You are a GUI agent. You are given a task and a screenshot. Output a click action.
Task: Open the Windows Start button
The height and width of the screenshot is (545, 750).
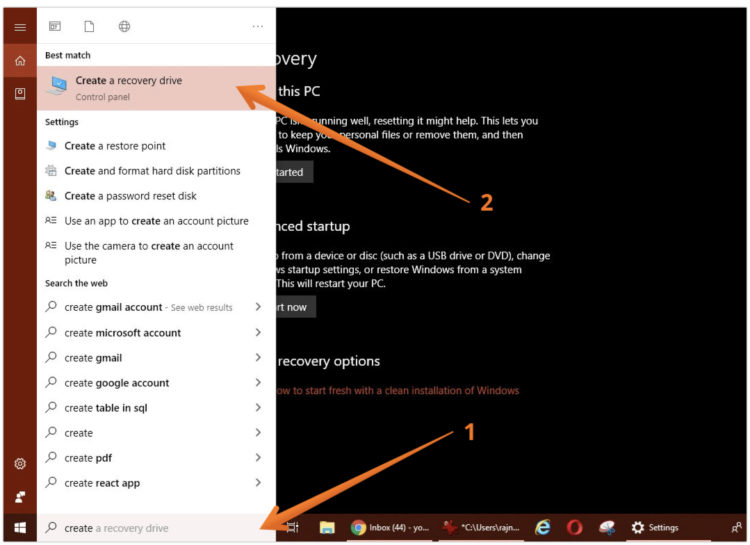tap(20, 527)
